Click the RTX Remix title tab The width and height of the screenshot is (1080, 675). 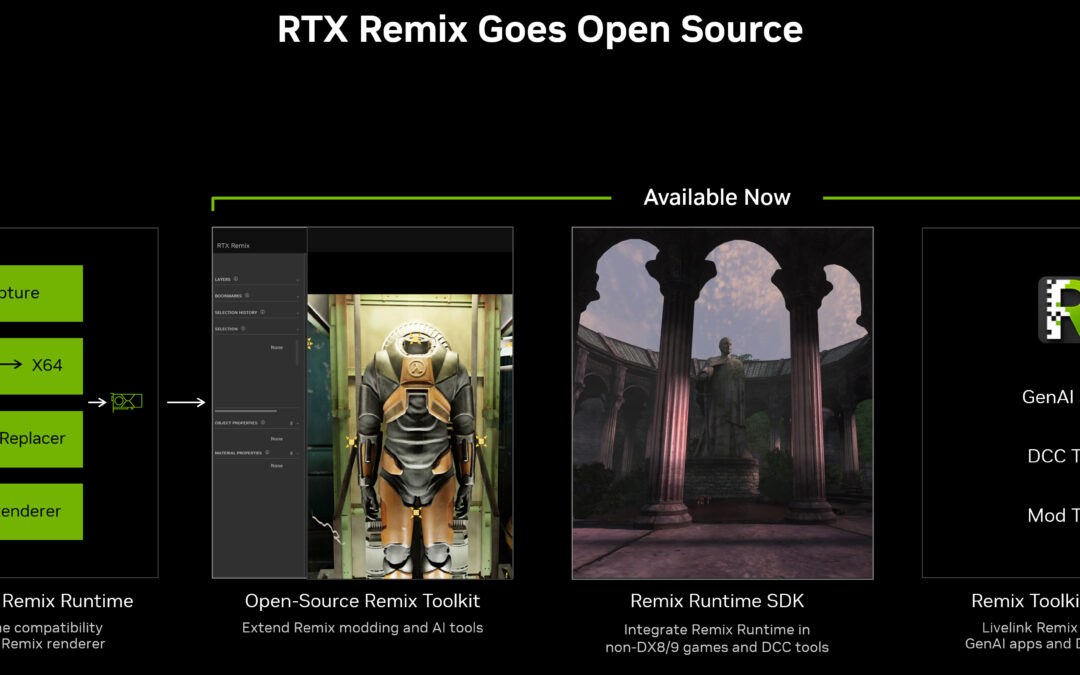(x=233, y=245)
